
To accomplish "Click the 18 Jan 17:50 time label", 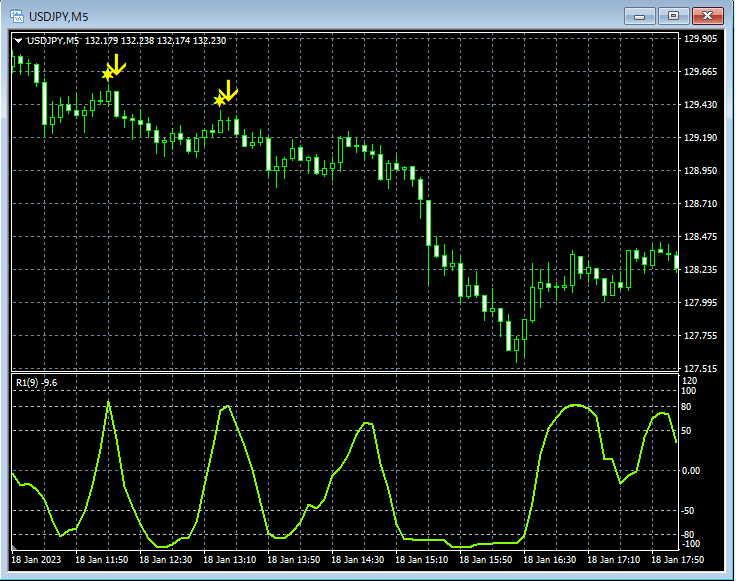I will tap(677, 559).
